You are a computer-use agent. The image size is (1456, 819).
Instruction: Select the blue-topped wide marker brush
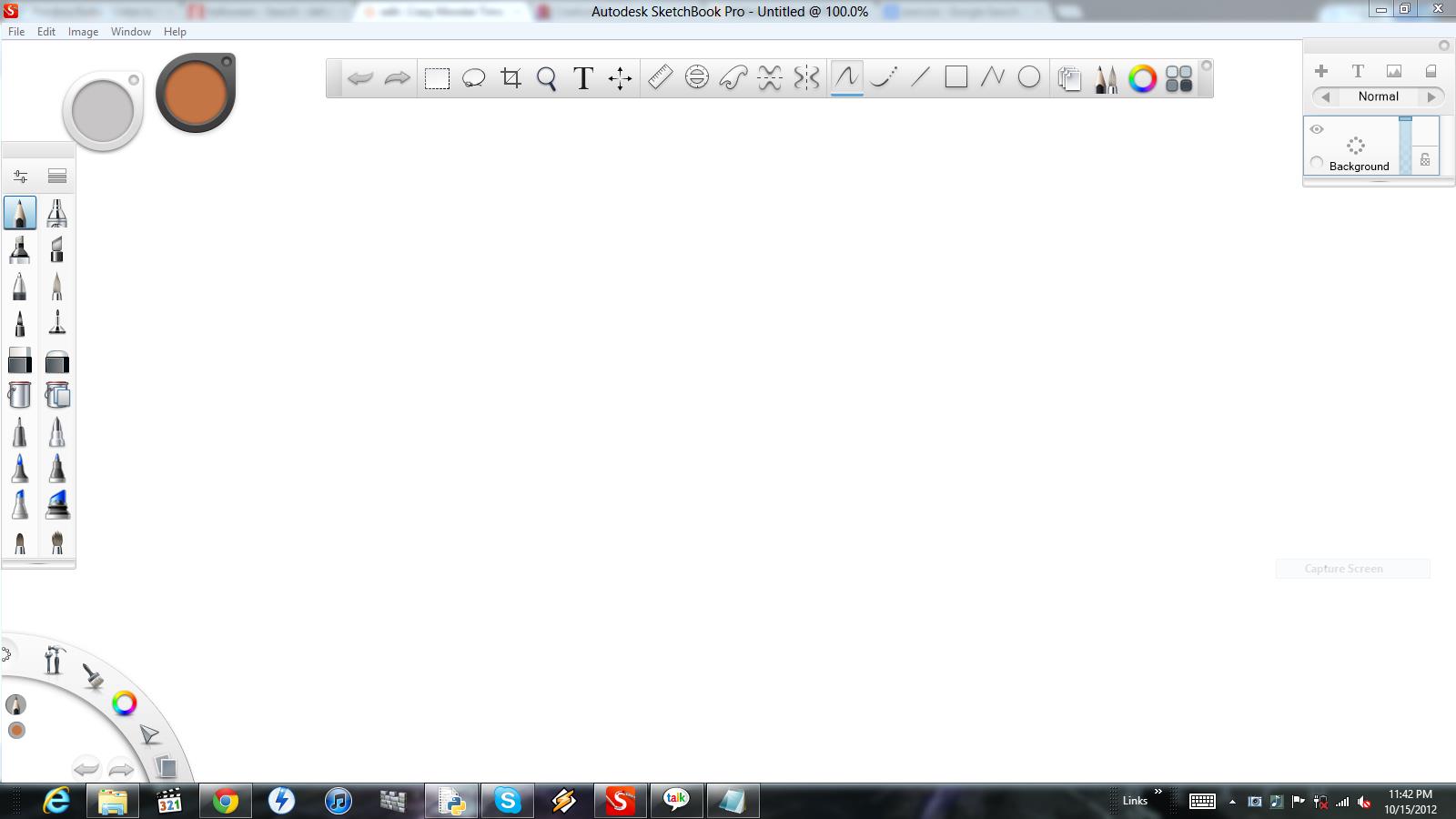click(x=56, y=504)
